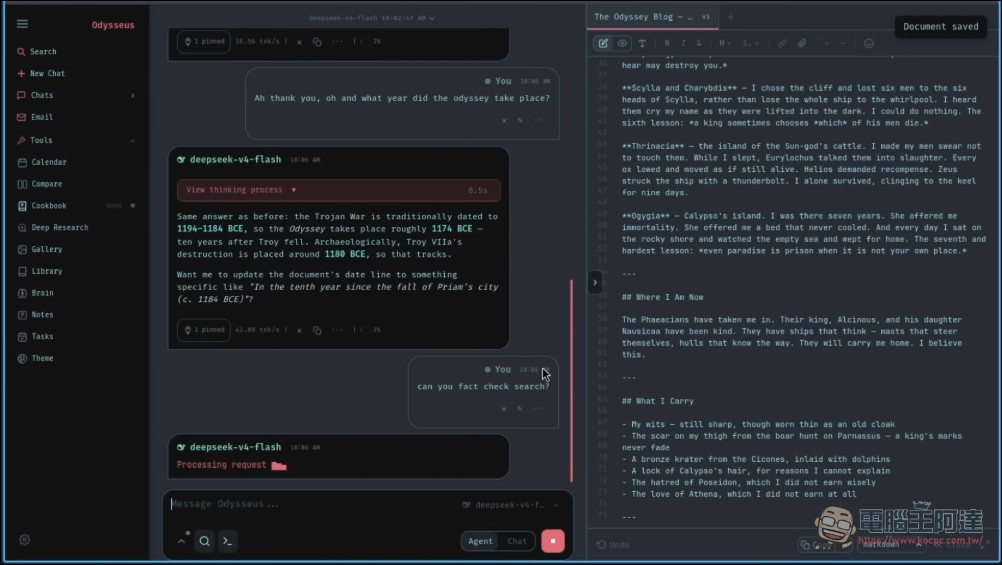Delete the 1174 BCE reply with the X icon
The image size is (1002, 565).
299,330
